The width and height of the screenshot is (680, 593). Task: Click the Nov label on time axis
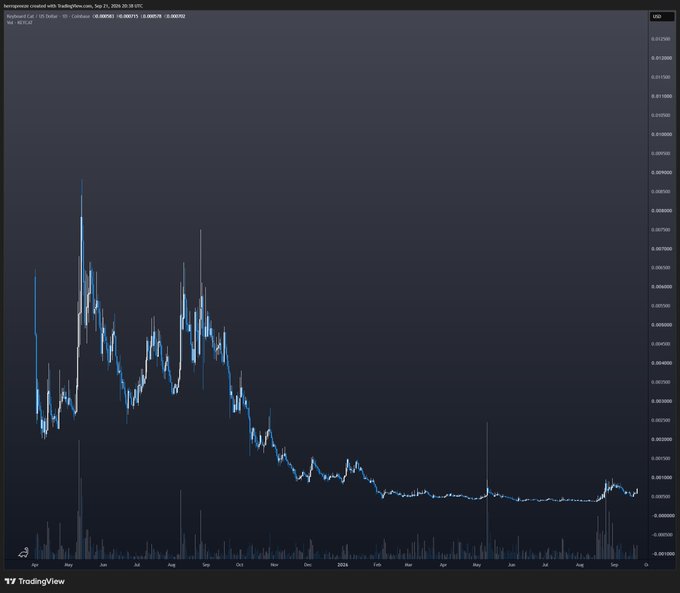point(274,565)
